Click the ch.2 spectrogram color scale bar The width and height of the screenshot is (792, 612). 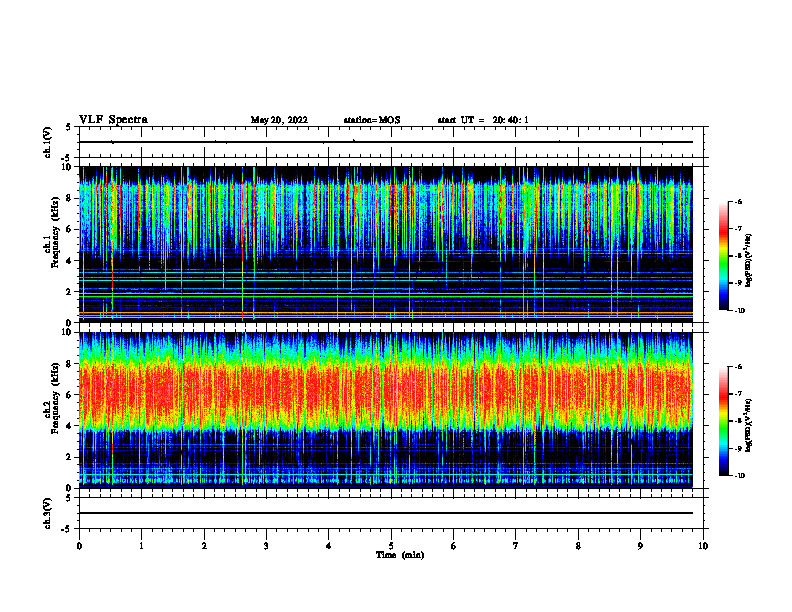click(723, 421)
